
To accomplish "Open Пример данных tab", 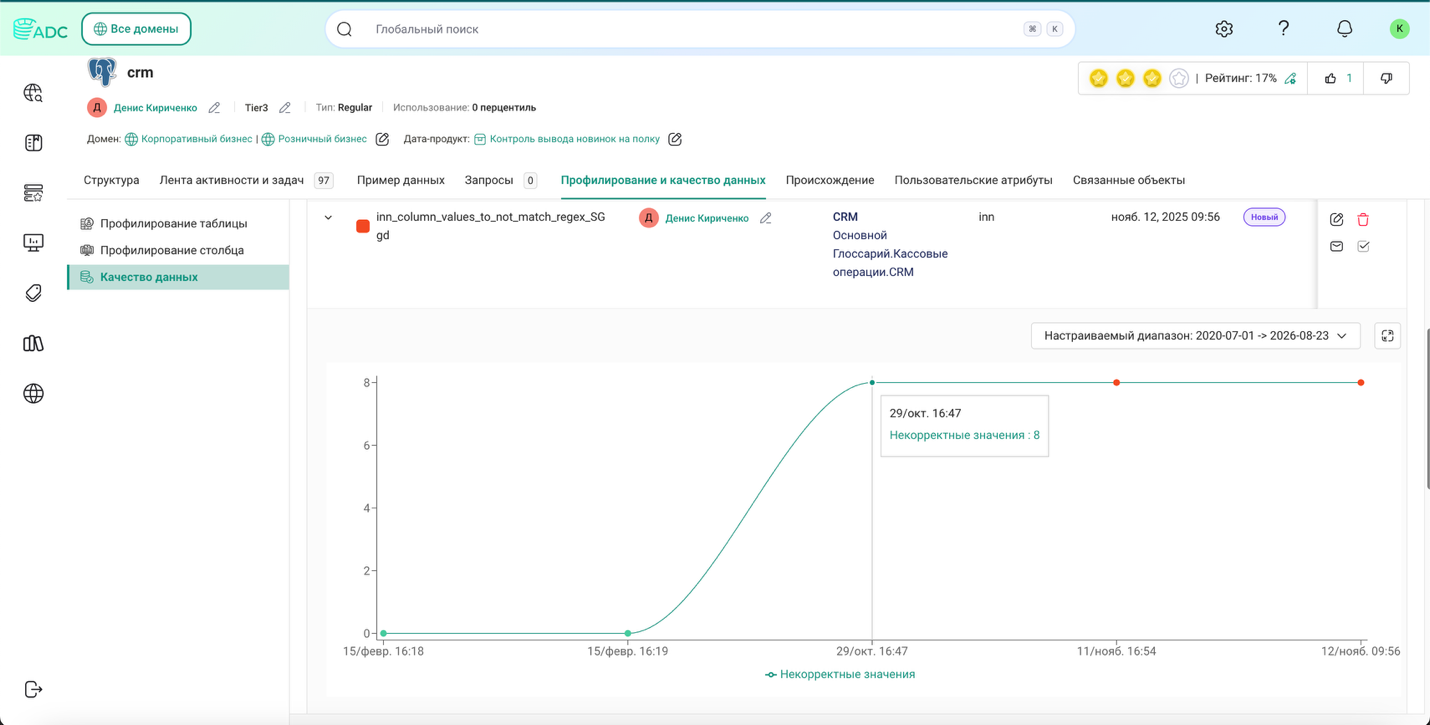I will [x=400, y=180].
